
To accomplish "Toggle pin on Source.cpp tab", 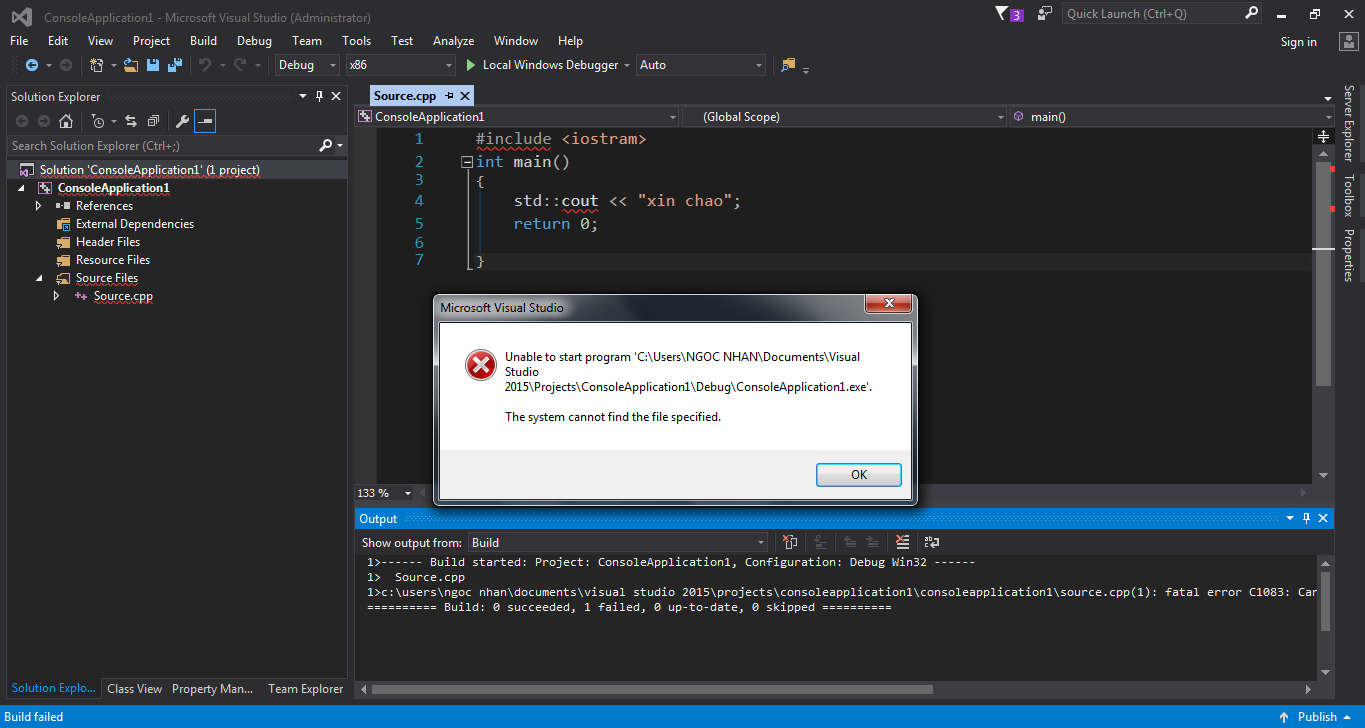I will click(449, 96).
